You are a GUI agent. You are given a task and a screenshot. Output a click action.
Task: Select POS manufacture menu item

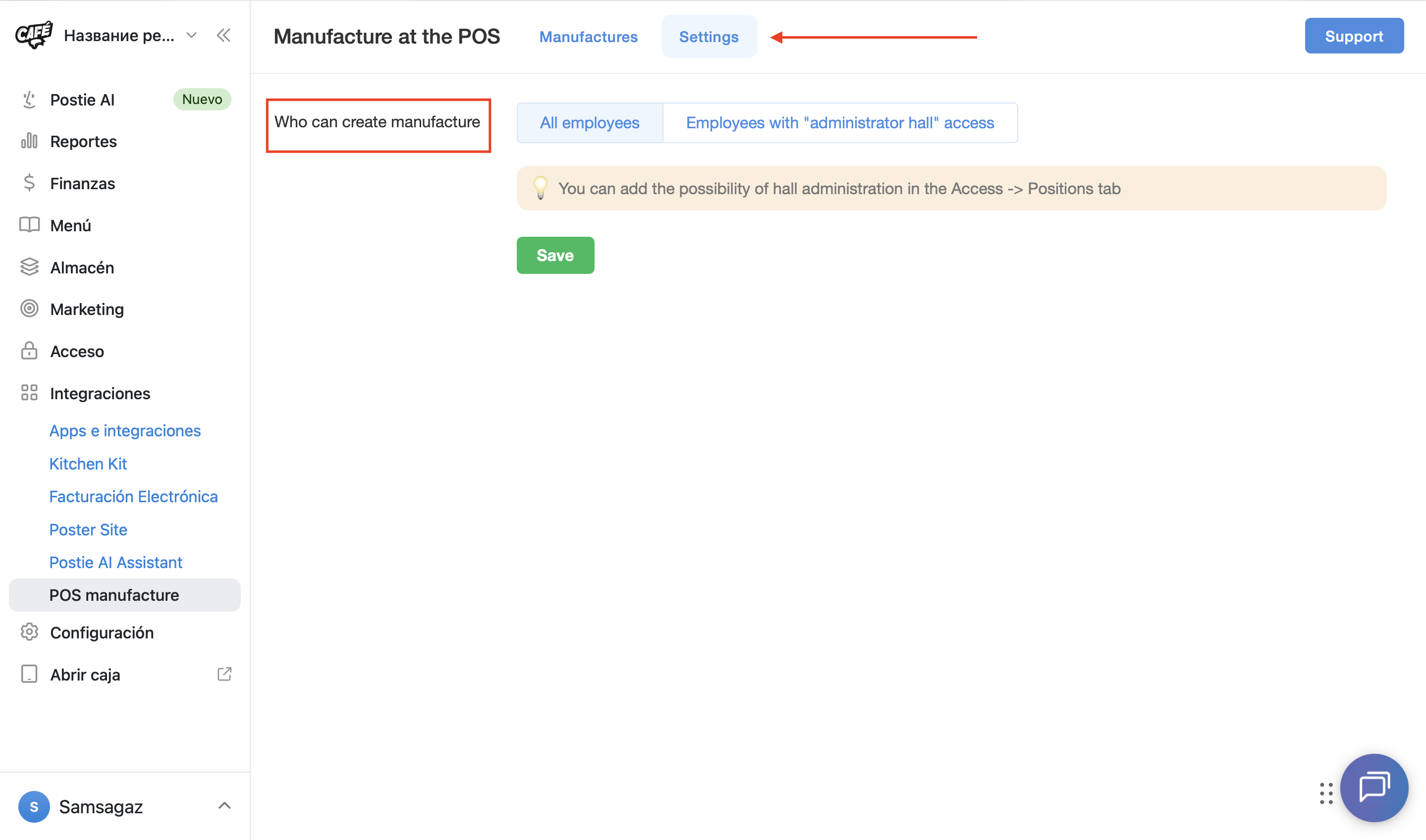125,595
